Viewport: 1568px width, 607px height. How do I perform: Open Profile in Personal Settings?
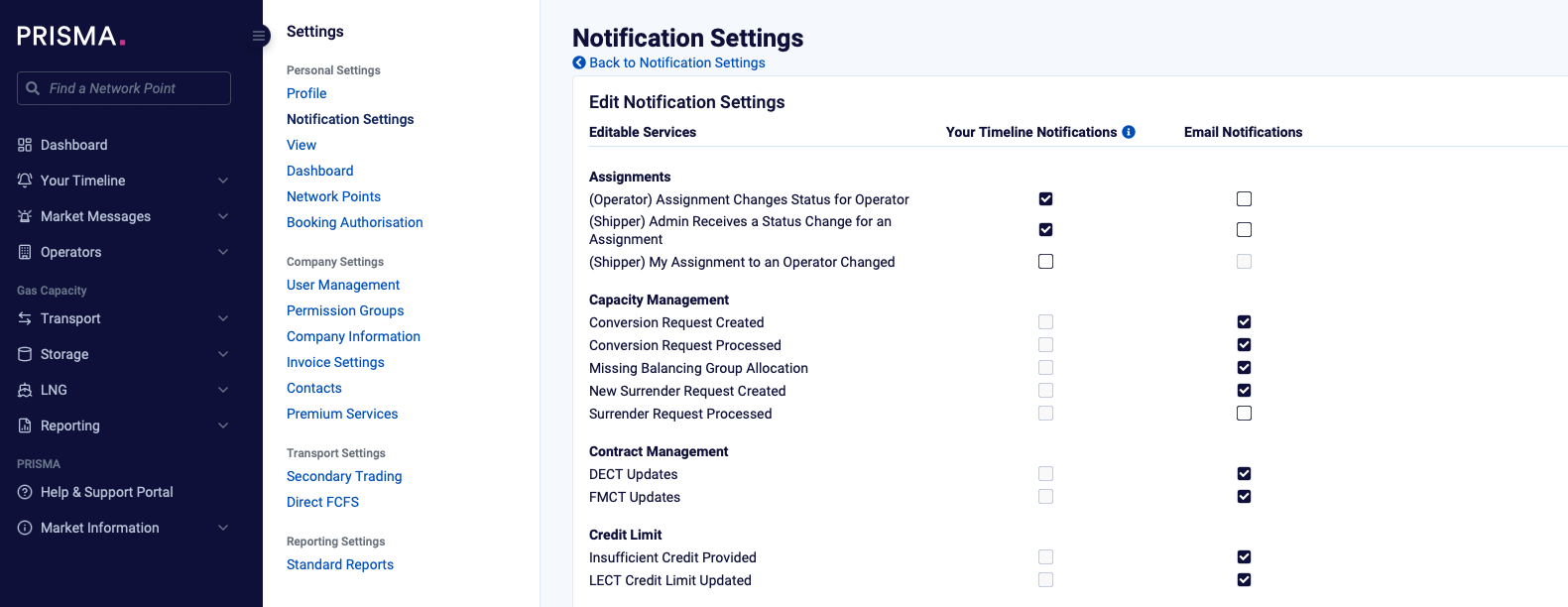tap(306, 93)
